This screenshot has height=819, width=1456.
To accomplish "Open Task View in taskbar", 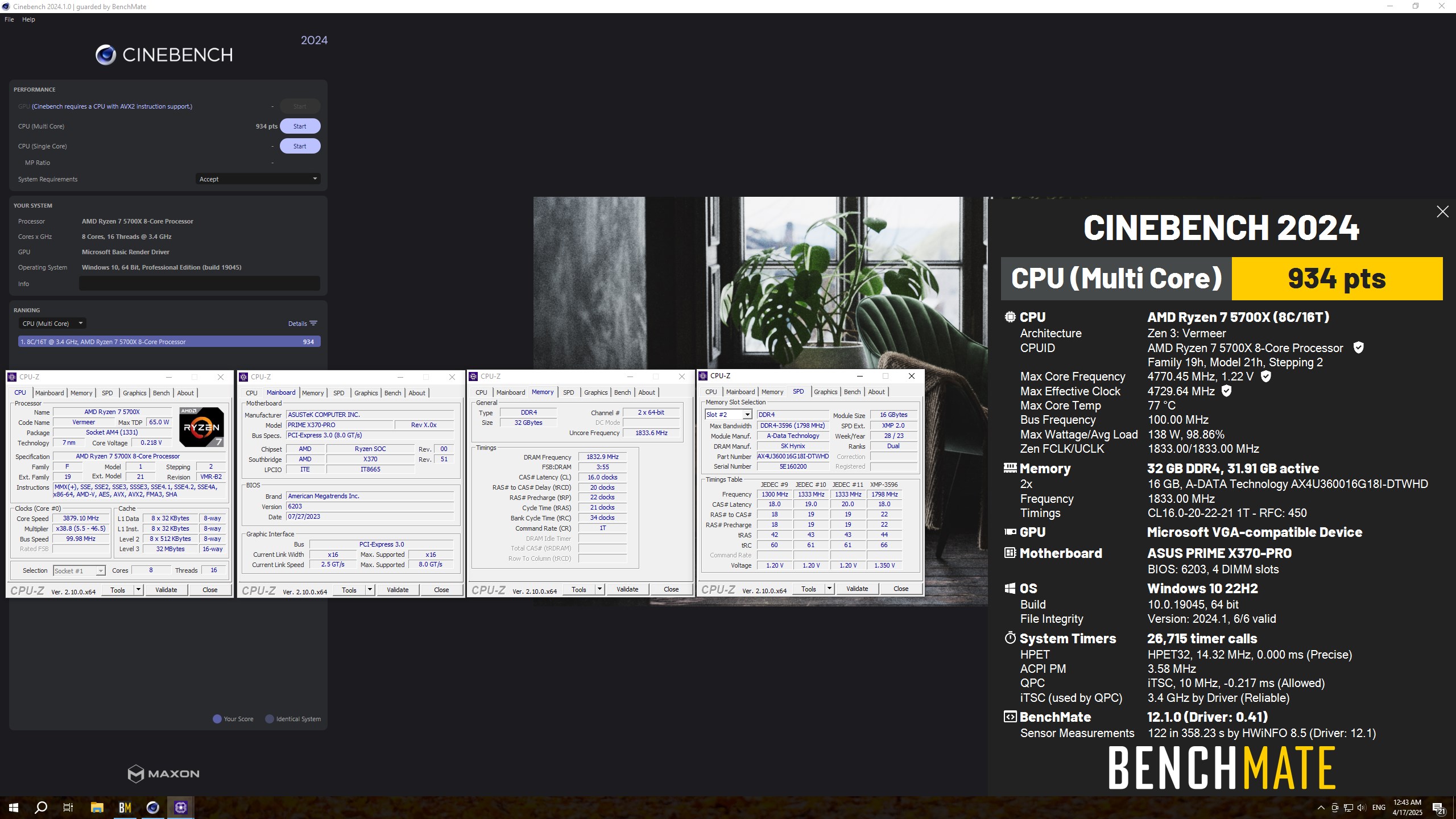I will (68, 807).
